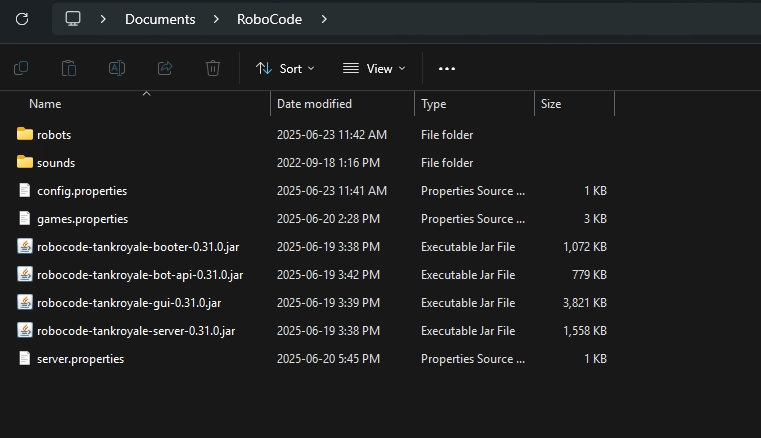This screenshot has height=438, width=761.
Task: Click the date 2025-06-20 2:28 PM
Action: coord(328,219)
